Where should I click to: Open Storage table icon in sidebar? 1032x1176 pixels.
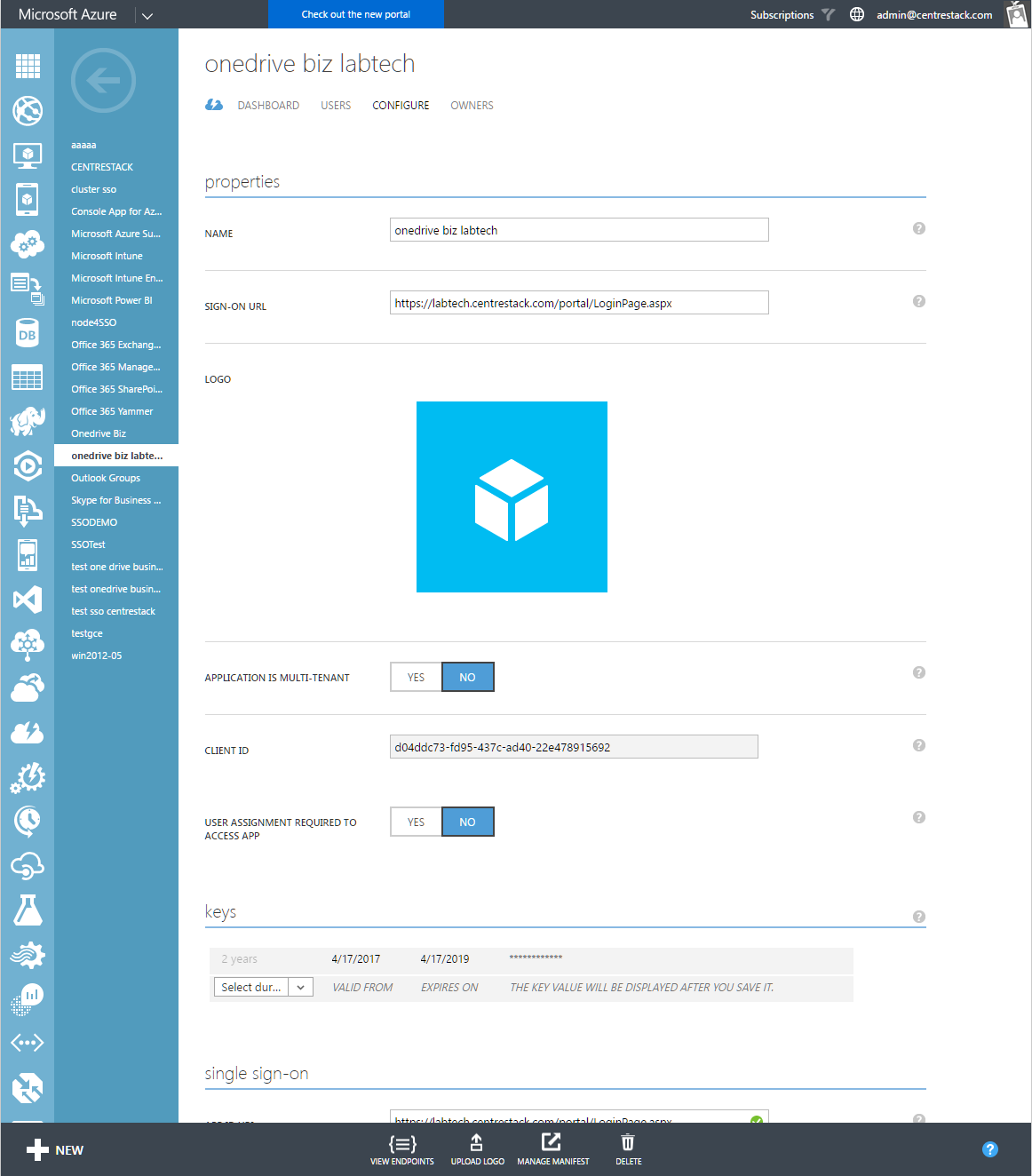click(28, 377)
